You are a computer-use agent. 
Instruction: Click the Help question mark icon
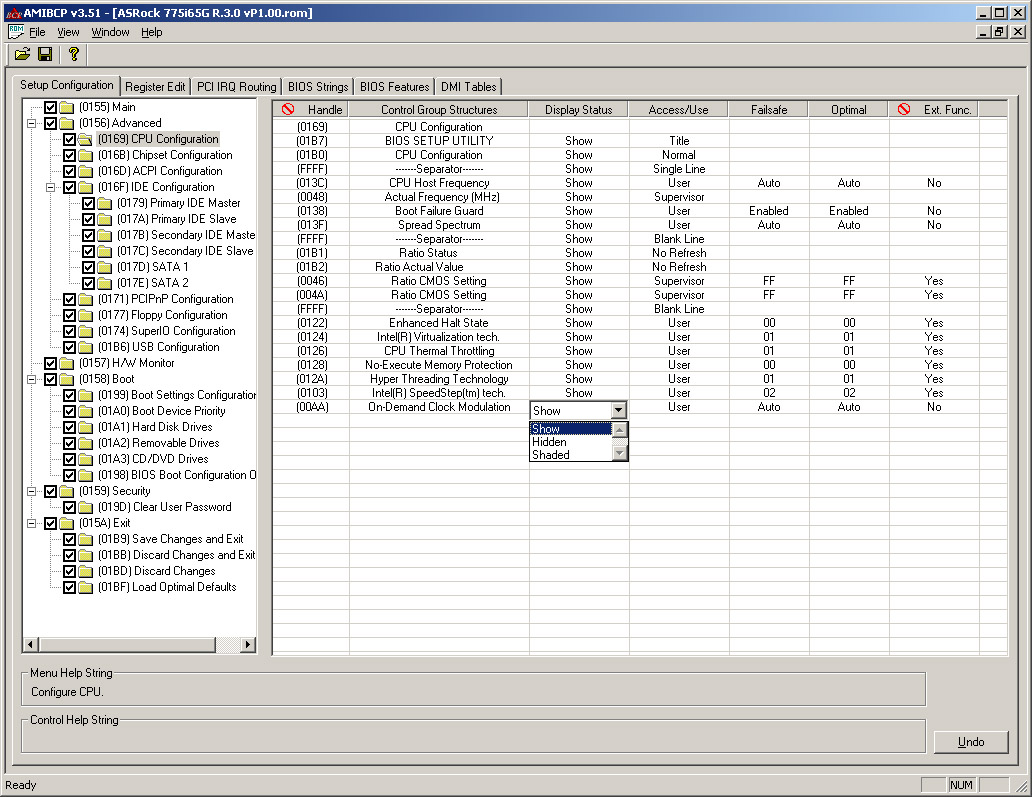click(73, 54)
